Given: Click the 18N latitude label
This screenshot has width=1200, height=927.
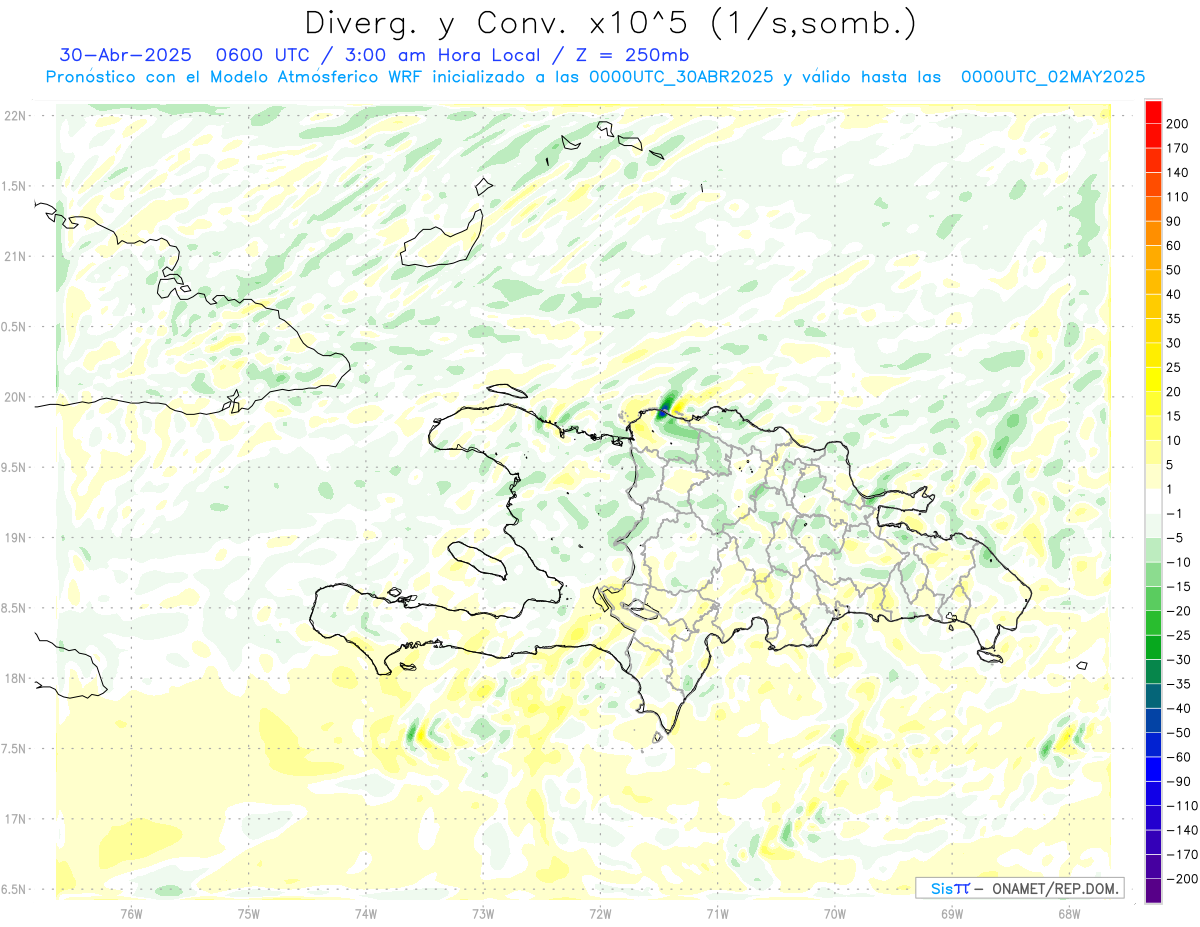Looking at the screenshot, I should (14, 679).
